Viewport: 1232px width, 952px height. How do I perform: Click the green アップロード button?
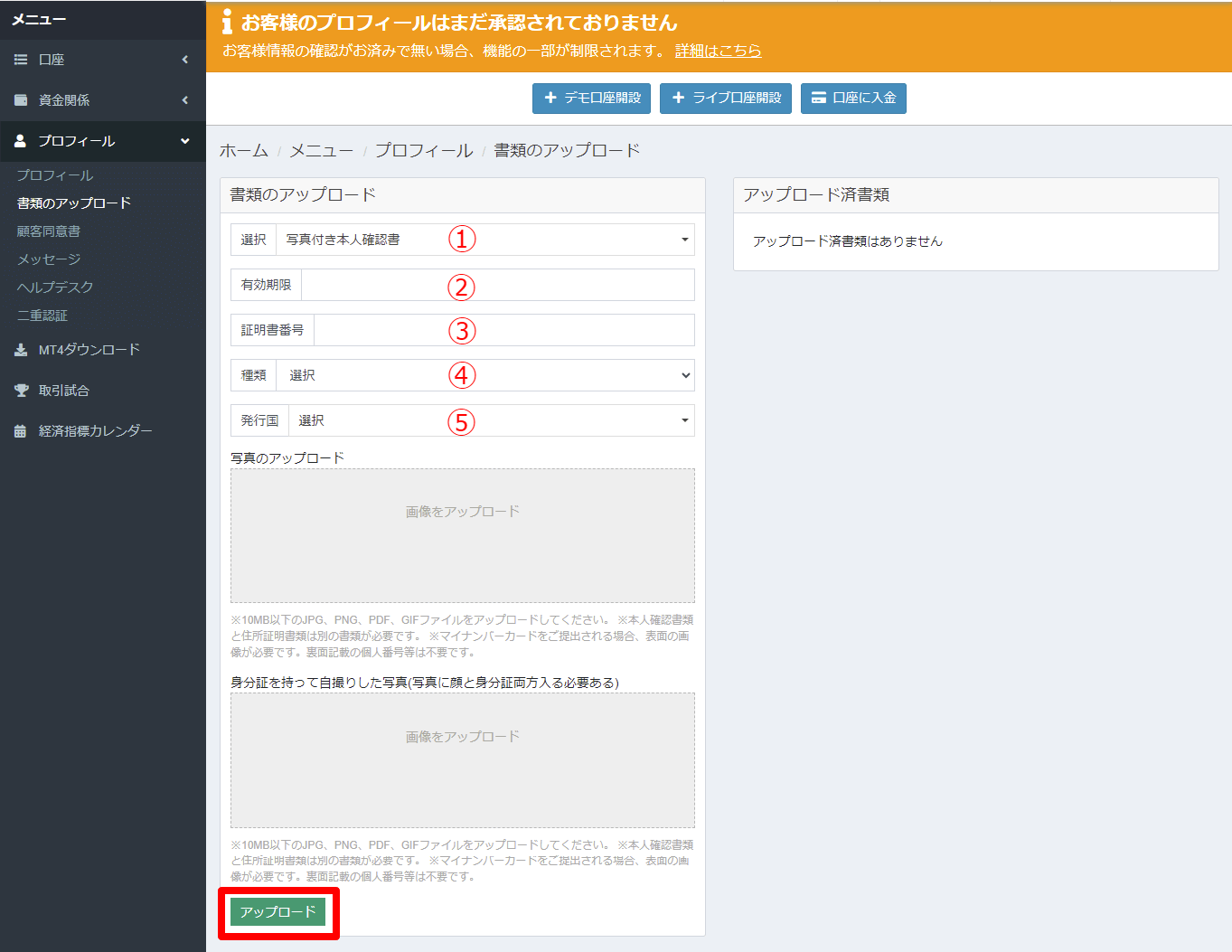277,911
